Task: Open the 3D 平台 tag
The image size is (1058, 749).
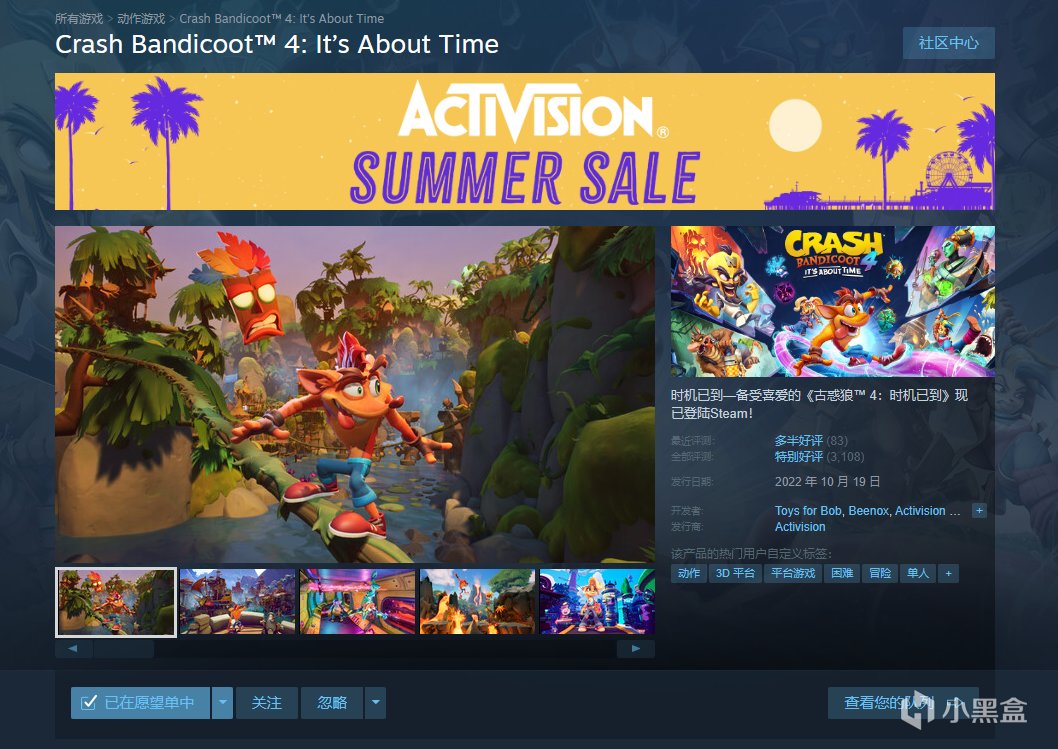Action: [735, 574]
